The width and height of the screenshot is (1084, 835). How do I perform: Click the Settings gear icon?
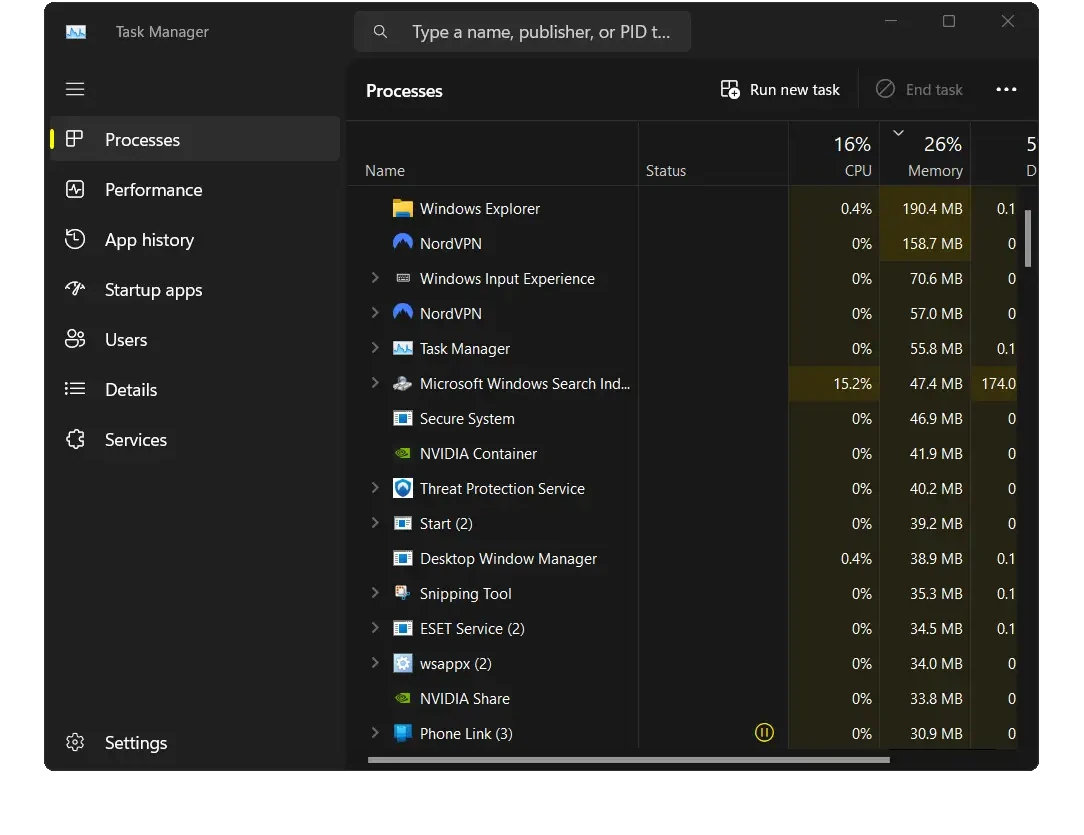(75, 742)
